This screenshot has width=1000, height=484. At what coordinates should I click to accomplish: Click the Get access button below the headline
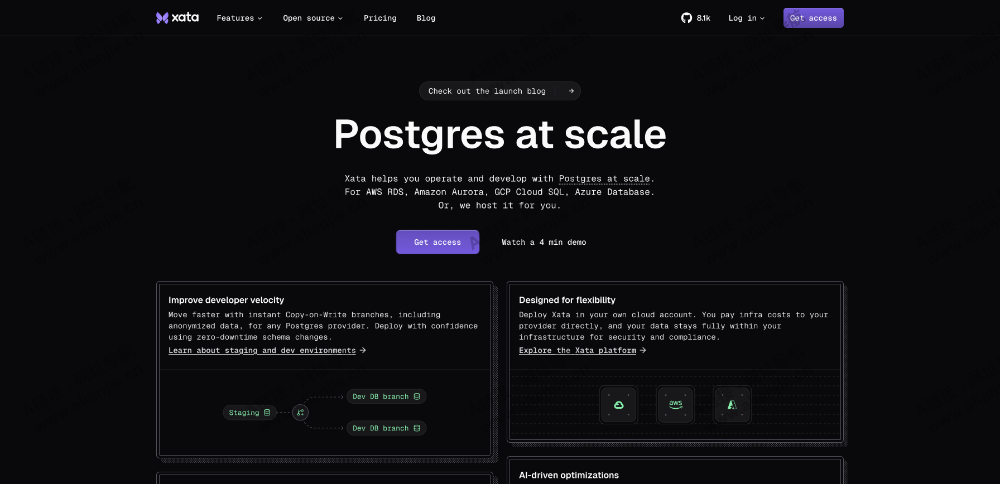(x=438, y=242)
